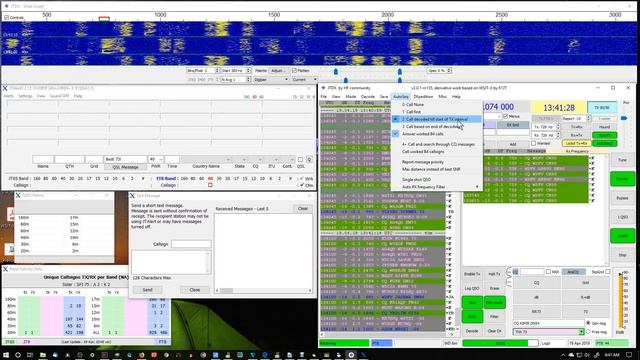
Task: Adjust the Rx frequency Hz stepper
Action: pos(558,135)
